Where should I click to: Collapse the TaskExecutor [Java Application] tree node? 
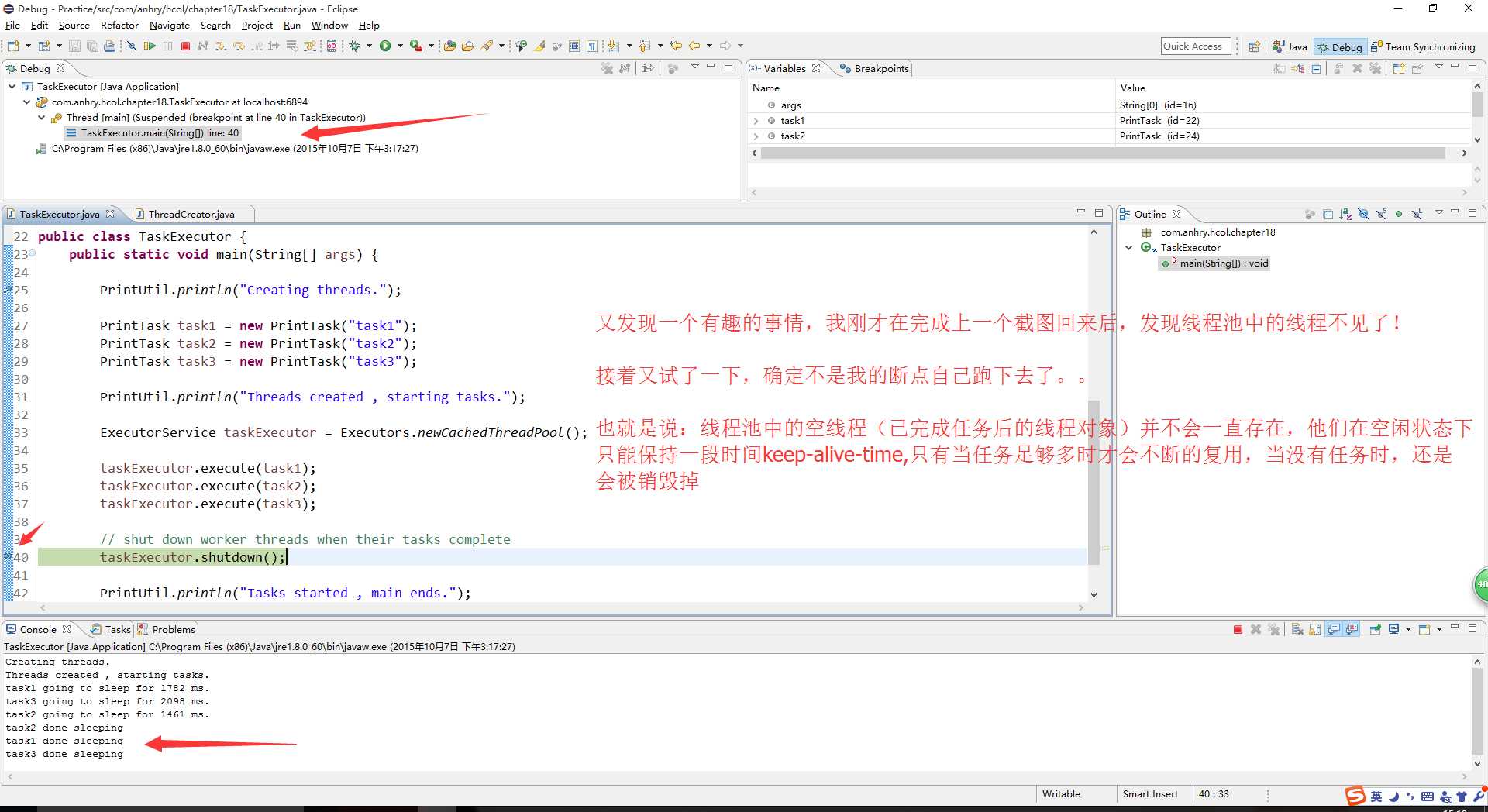(12, 87)
